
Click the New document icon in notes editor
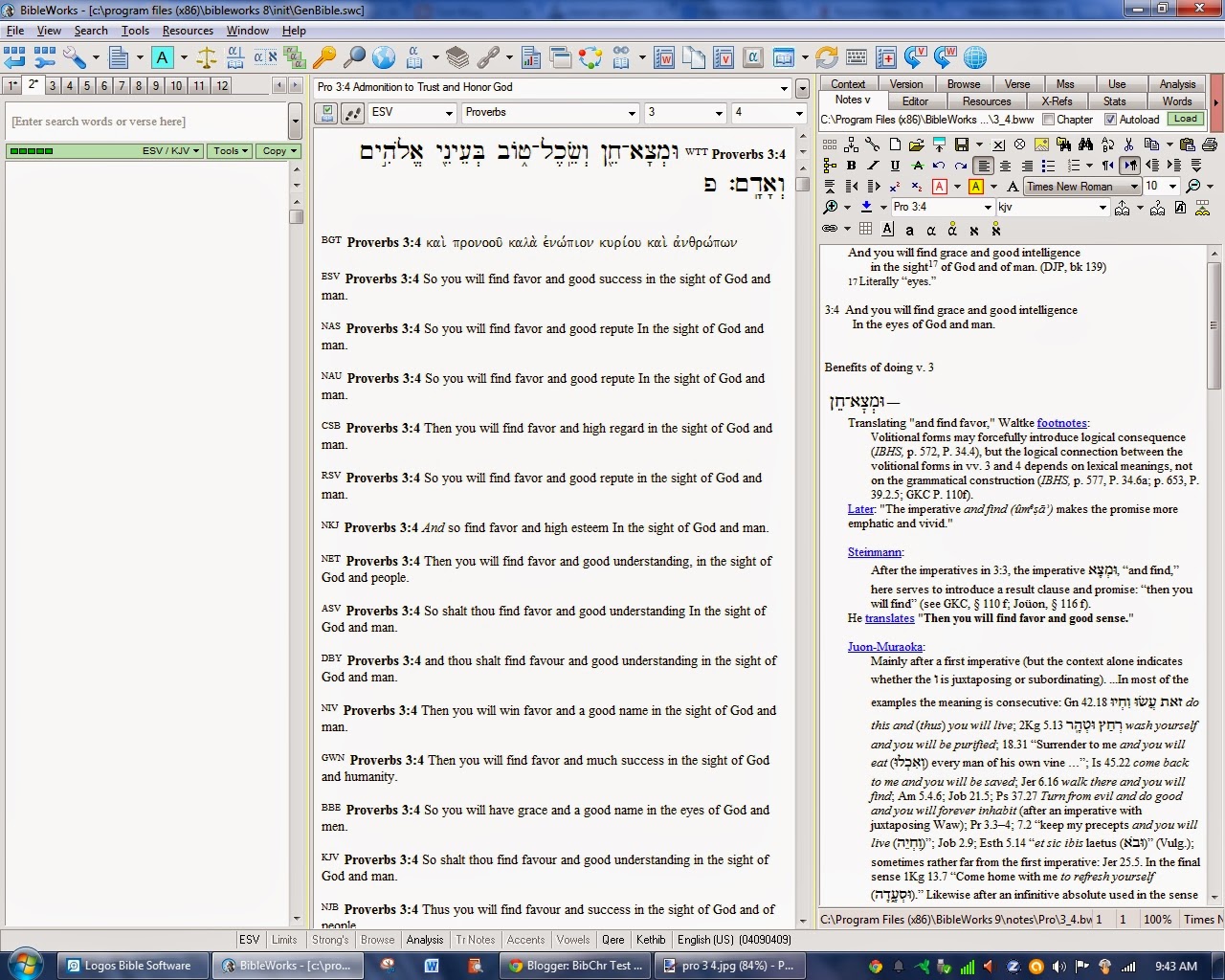pos(894,145)
